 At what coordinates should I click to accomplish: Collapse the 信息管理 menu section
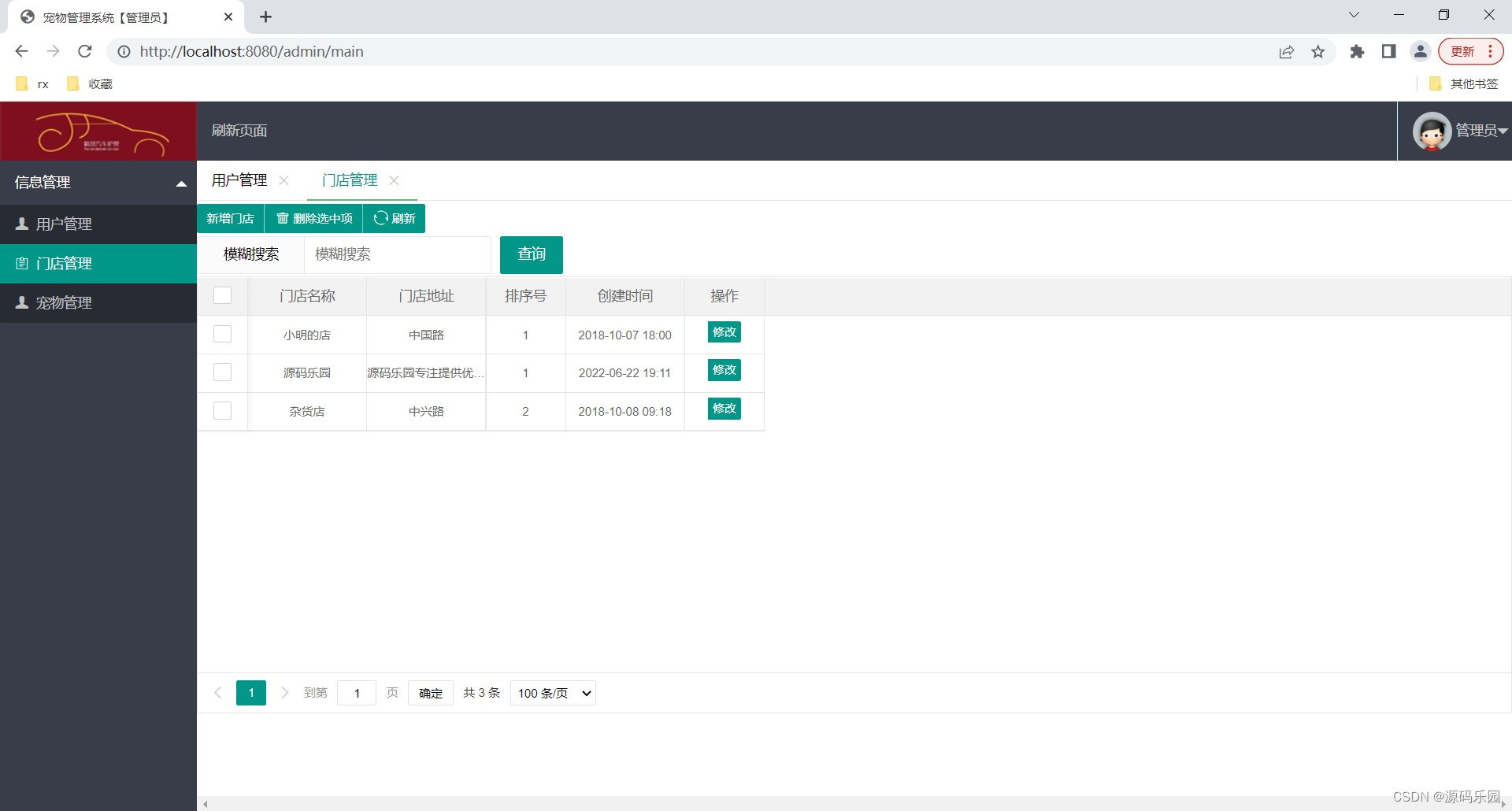click(180, 183)
